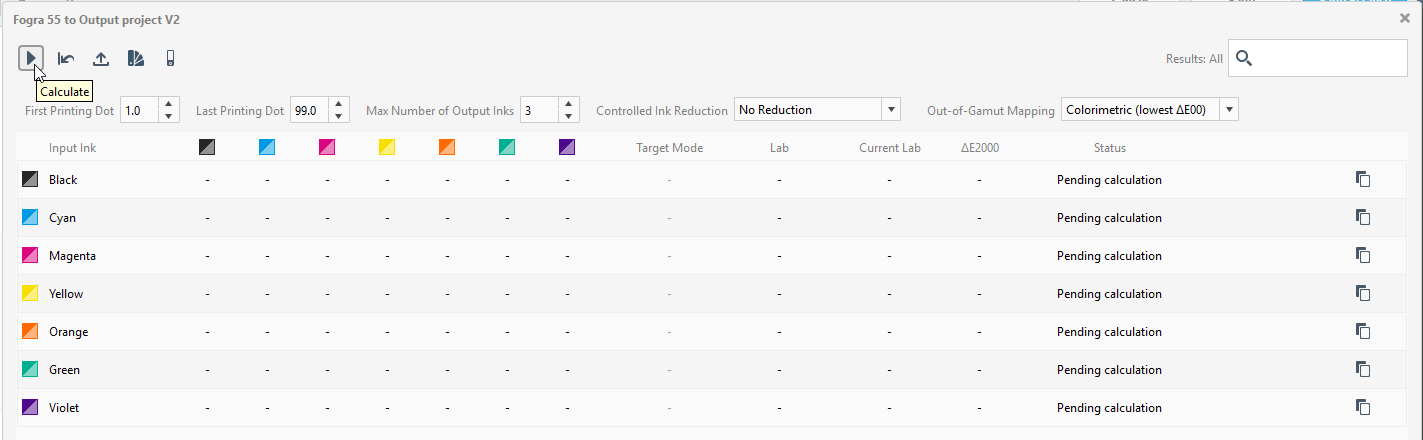Screen dimensions: 1423x440
Task: Click the revert arrow toolbar icon
Action: (66, 59)
